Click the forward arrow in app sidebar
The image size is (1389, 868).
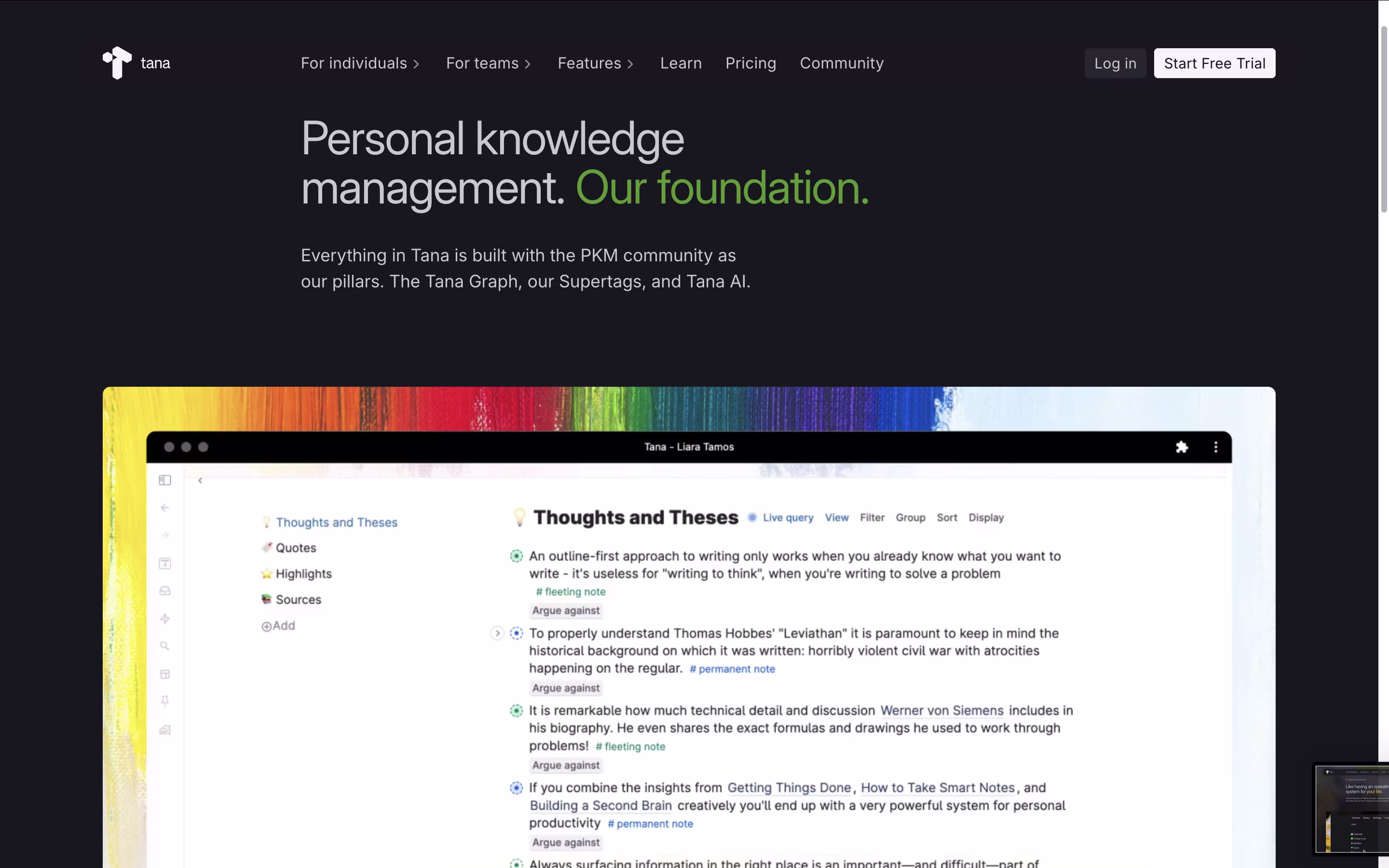pos(165,536)
